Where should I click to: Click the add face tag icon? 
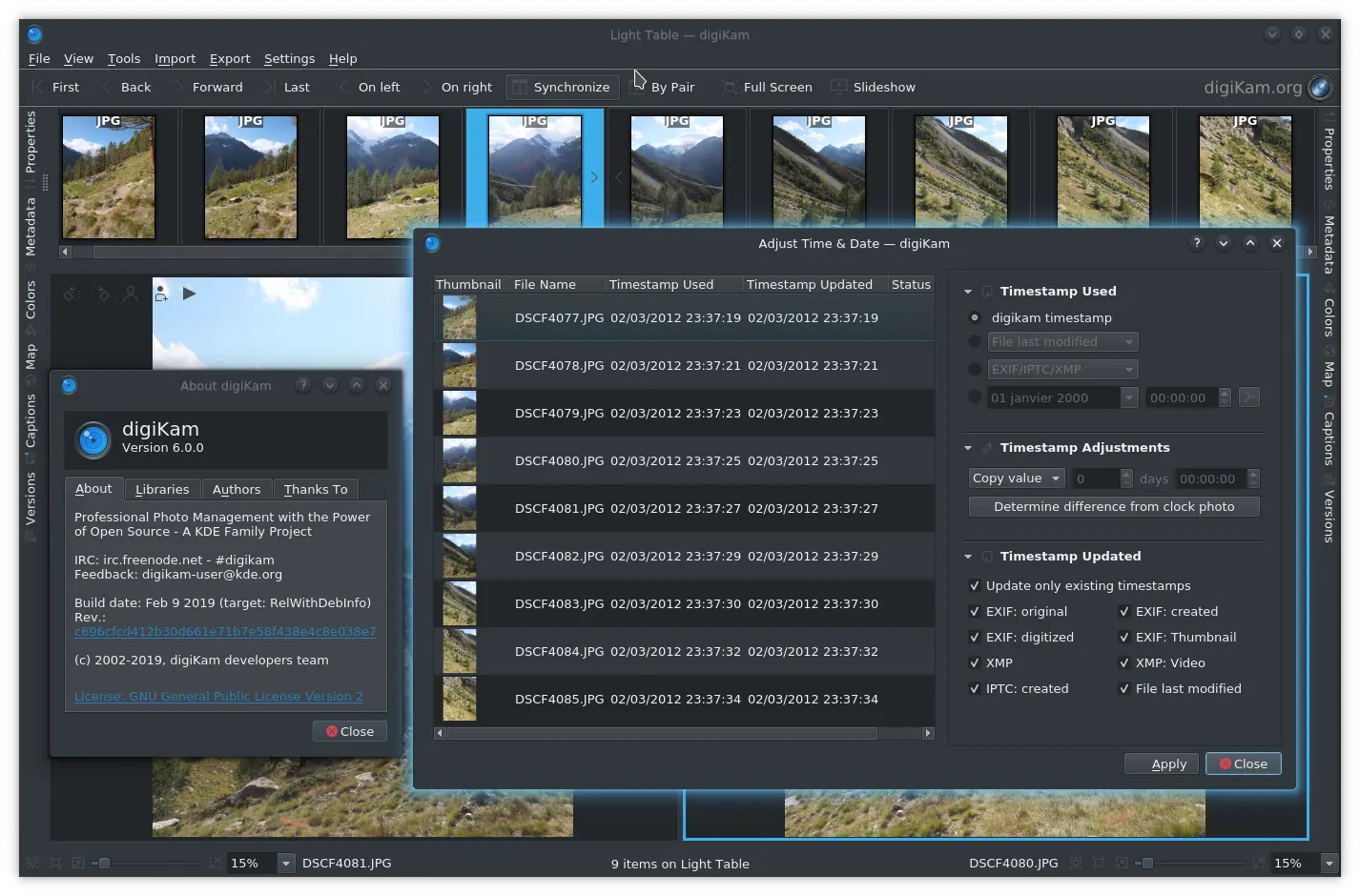click(160, 294)
